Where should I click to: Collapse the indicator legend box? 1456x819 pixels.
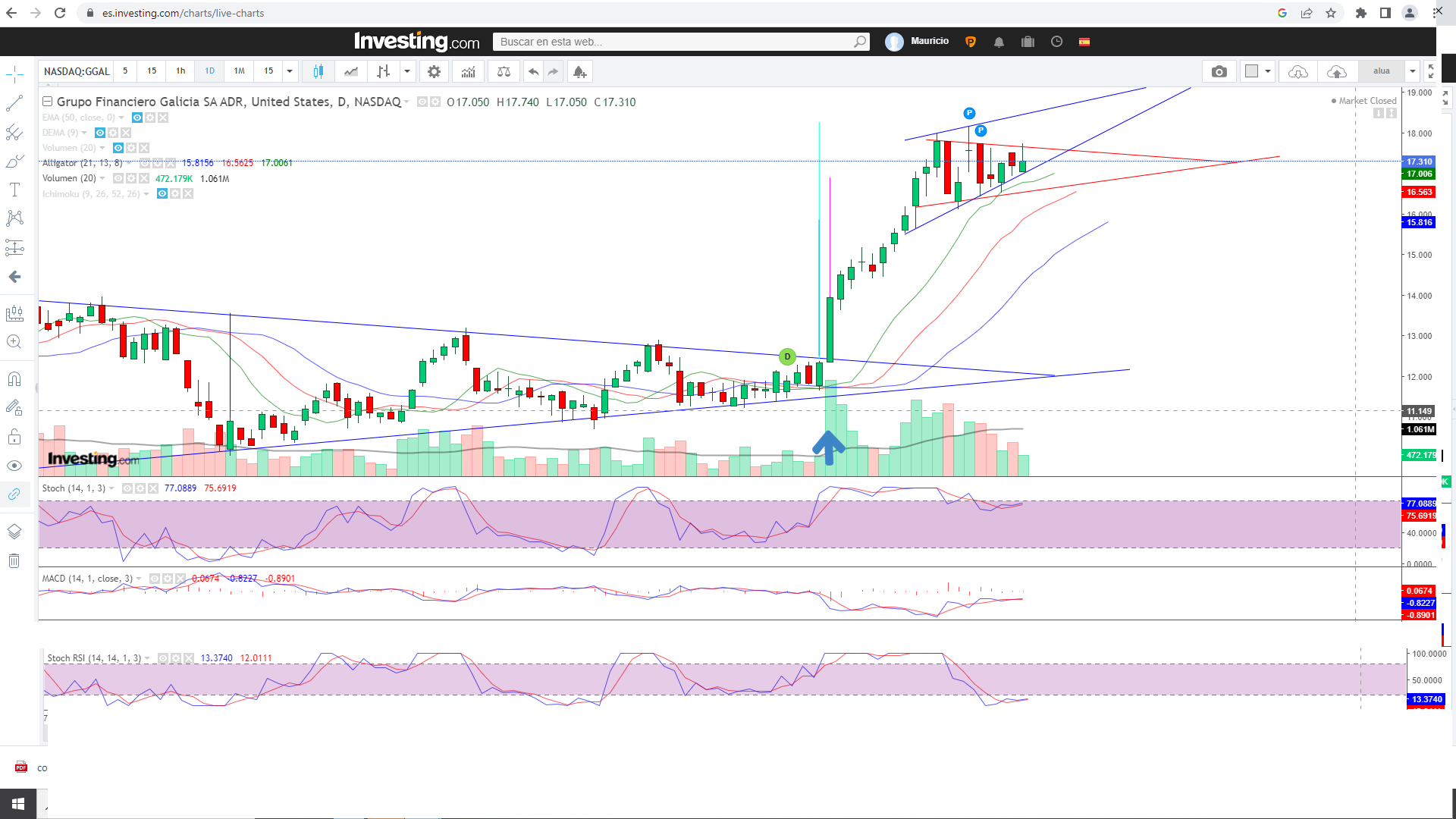point(47,102)
